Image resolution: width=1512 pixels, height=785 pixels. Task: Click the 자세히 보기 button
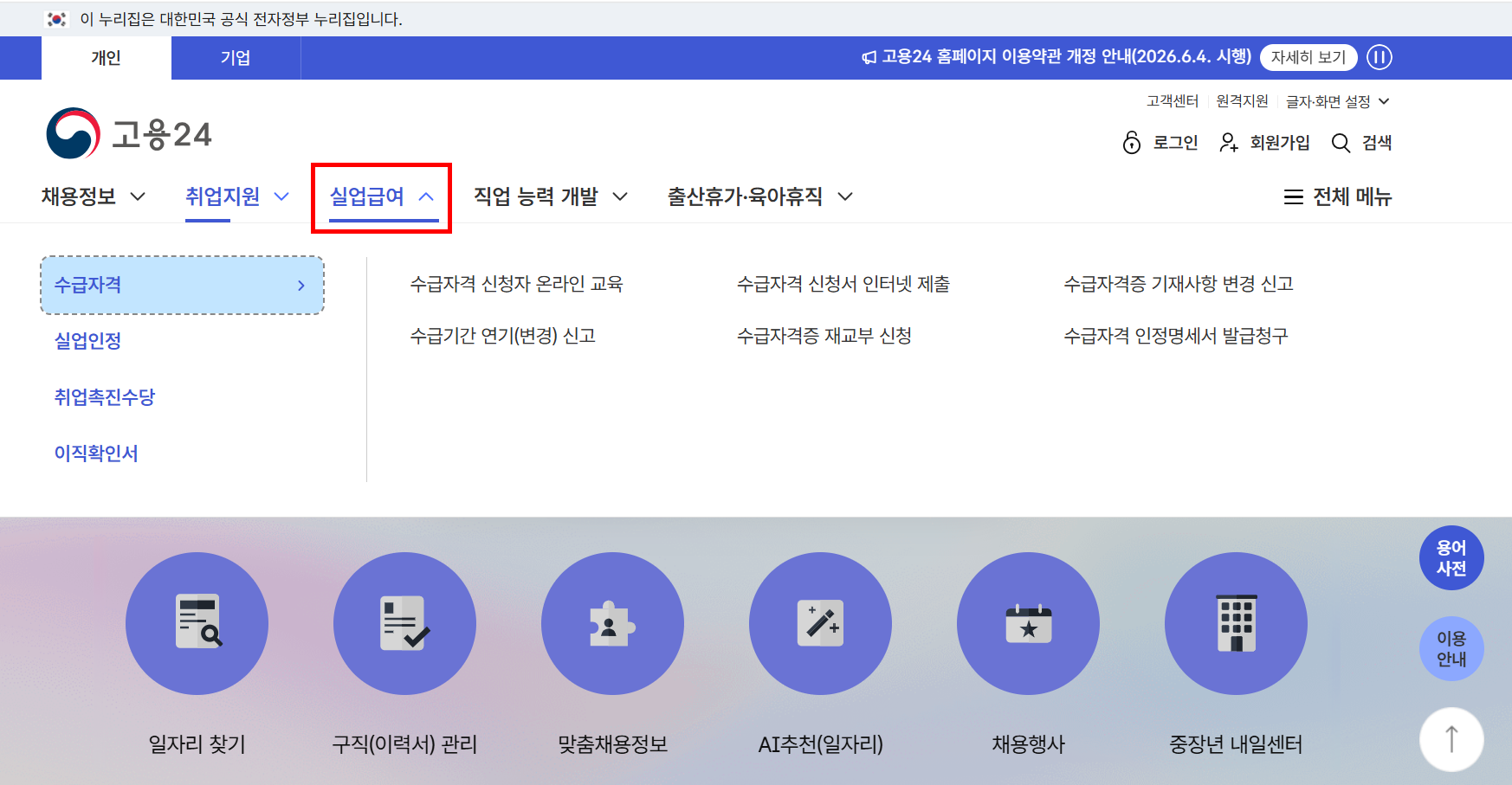(x=1308, y=57)
